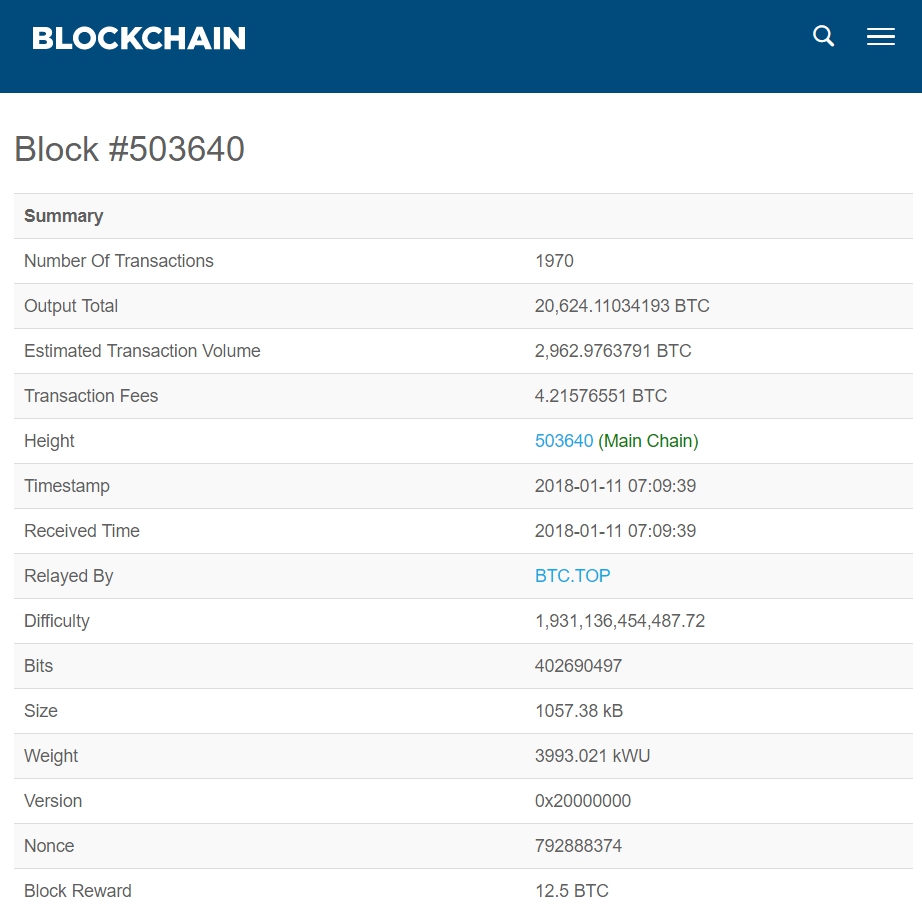Open the BTC.TOP relay link
The height and width of the screenshot is (912, 922).
point(572,576)
